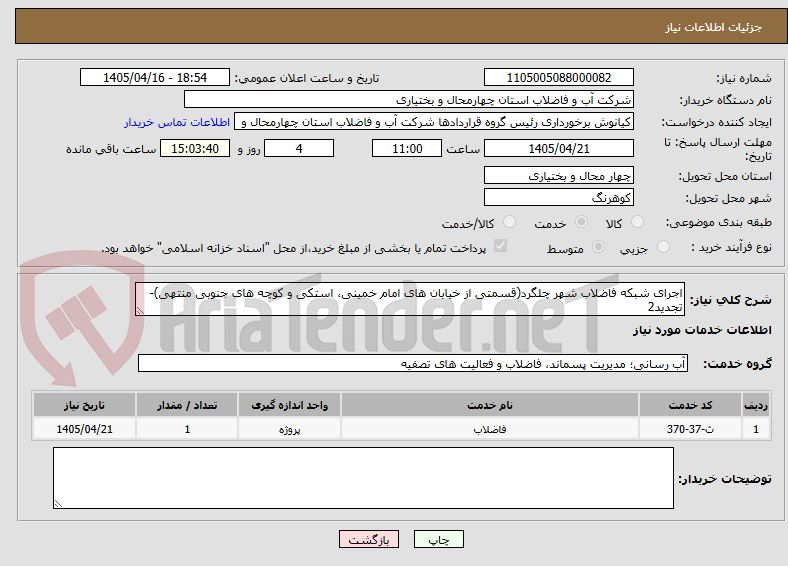Click the unit cell پروژه
This screenshot has height=566, width=788.
(x=289, y=429)
